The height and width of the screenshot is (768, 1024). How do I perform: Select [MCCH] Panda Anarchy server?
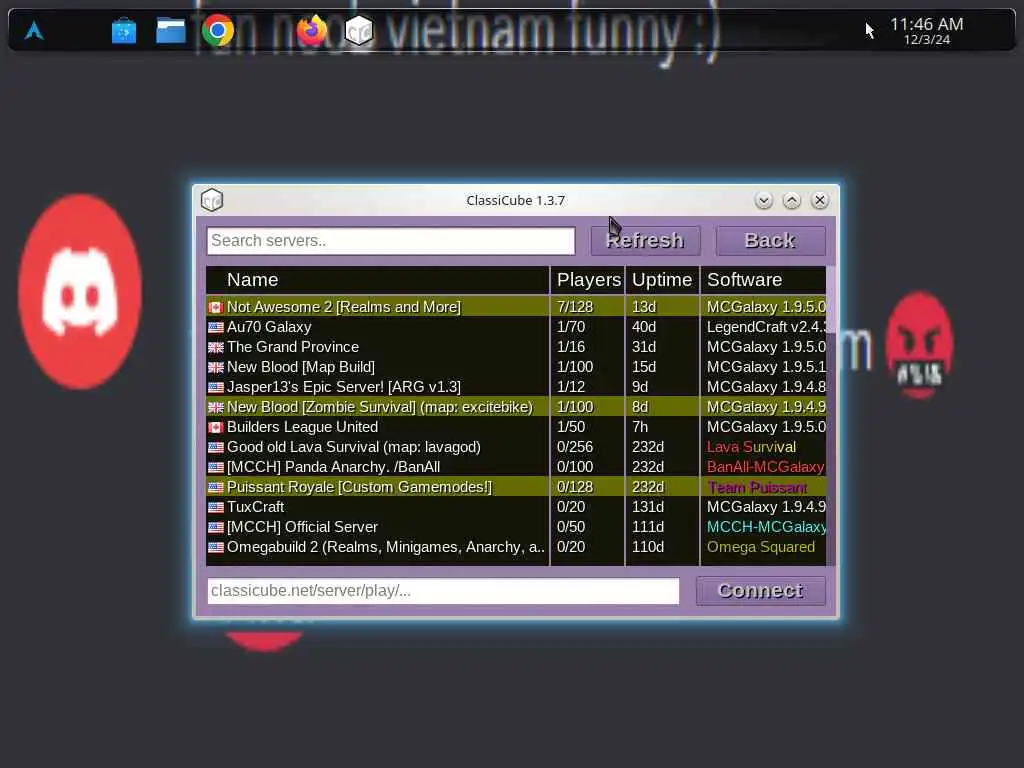[516, 467]
